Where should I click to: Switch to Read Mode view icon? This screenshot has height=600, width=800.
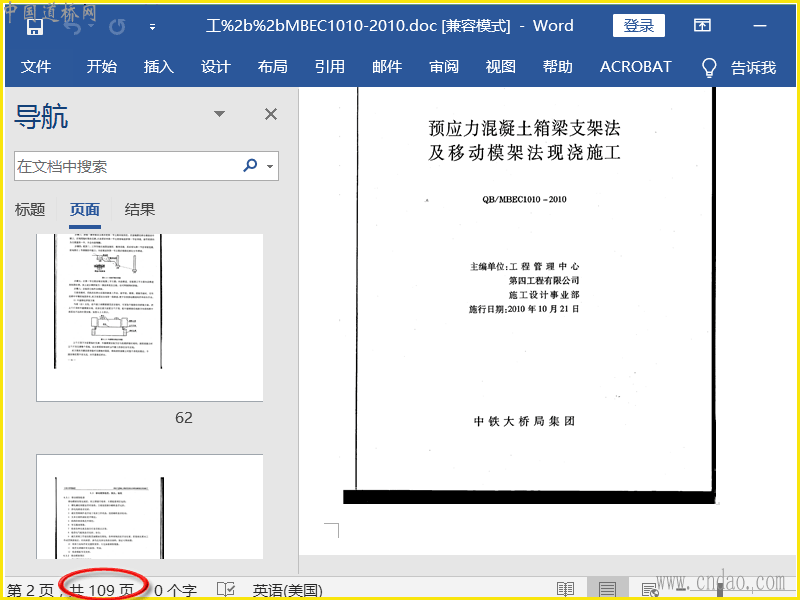coord(565,589)
